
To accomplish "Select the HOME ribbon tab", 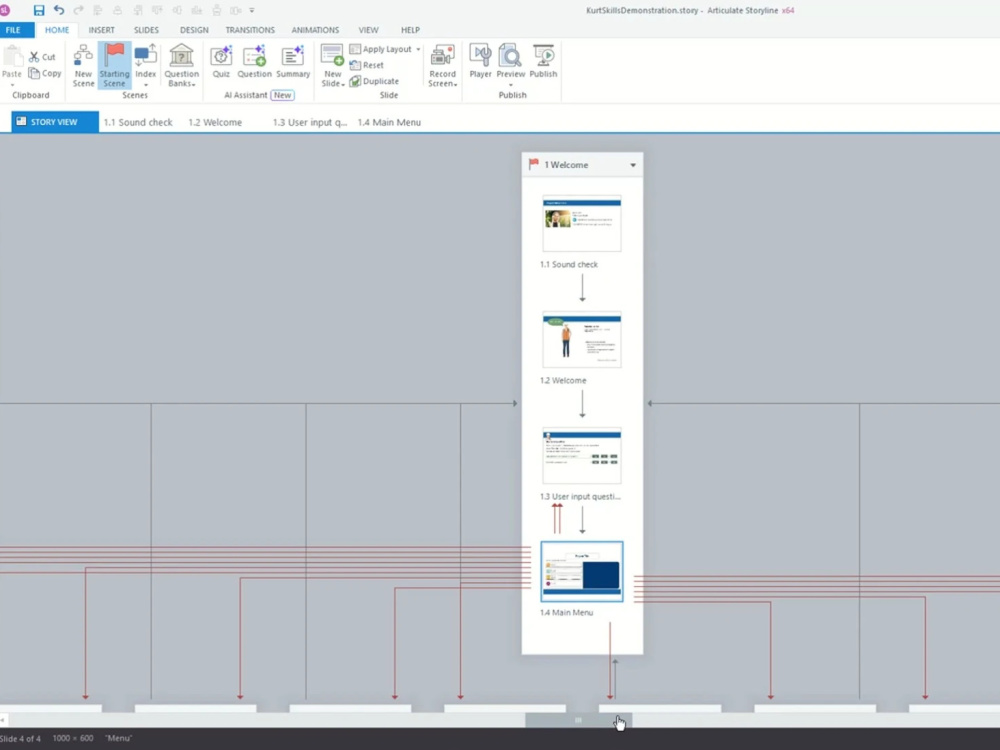I will (57, 30).
